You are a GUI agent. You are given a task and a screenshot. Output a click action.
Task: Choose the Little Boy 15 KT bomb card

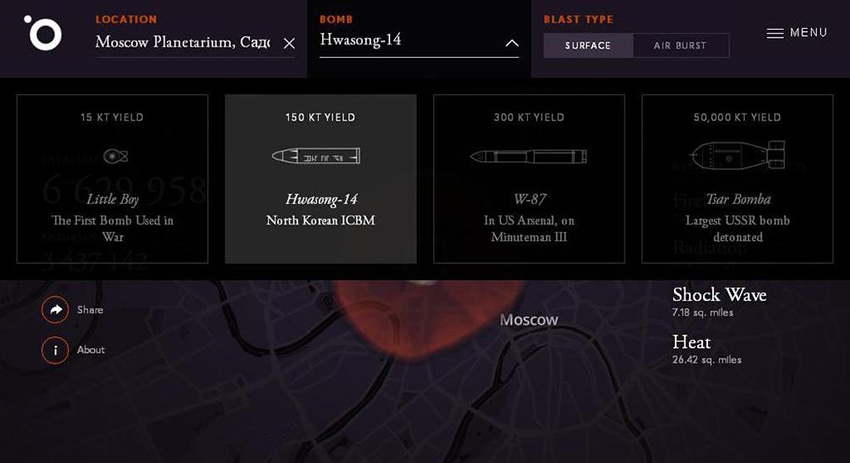[112, 179]
